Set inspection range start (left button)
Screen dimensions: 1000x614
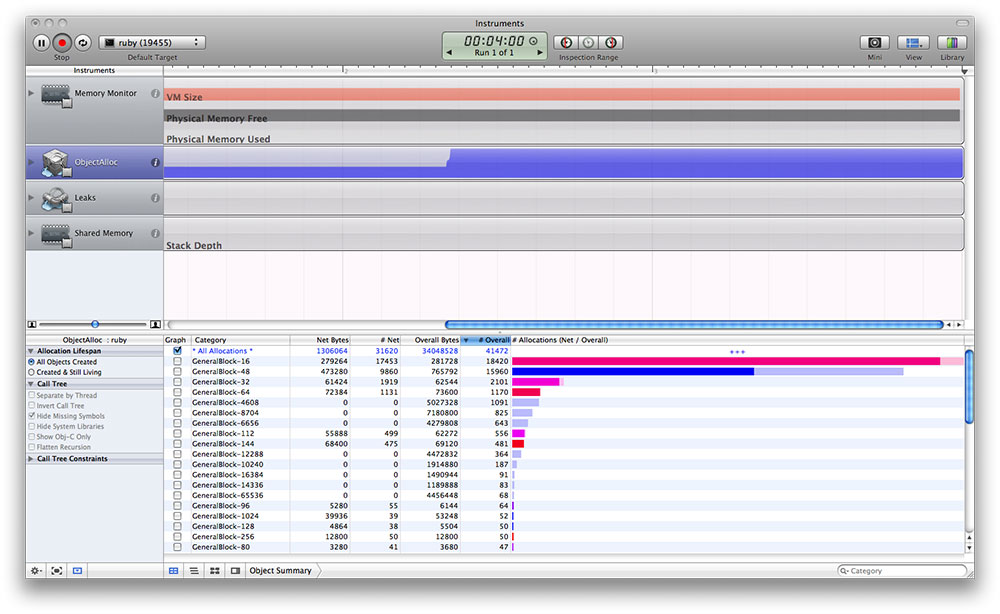[566, 43]
